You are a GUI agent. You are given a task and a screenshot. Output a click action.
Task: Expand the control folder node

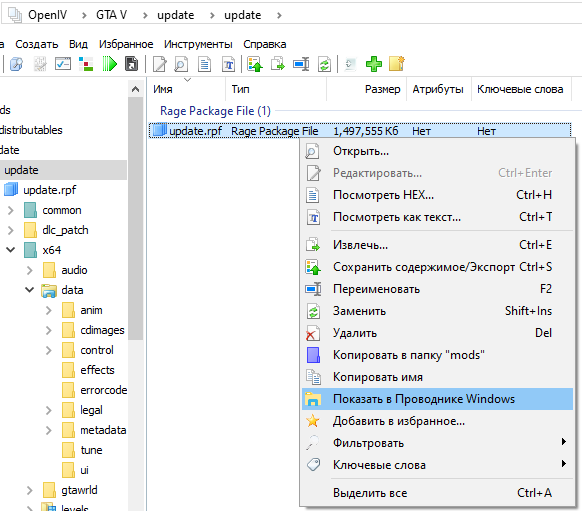click(x=49, y=350)
